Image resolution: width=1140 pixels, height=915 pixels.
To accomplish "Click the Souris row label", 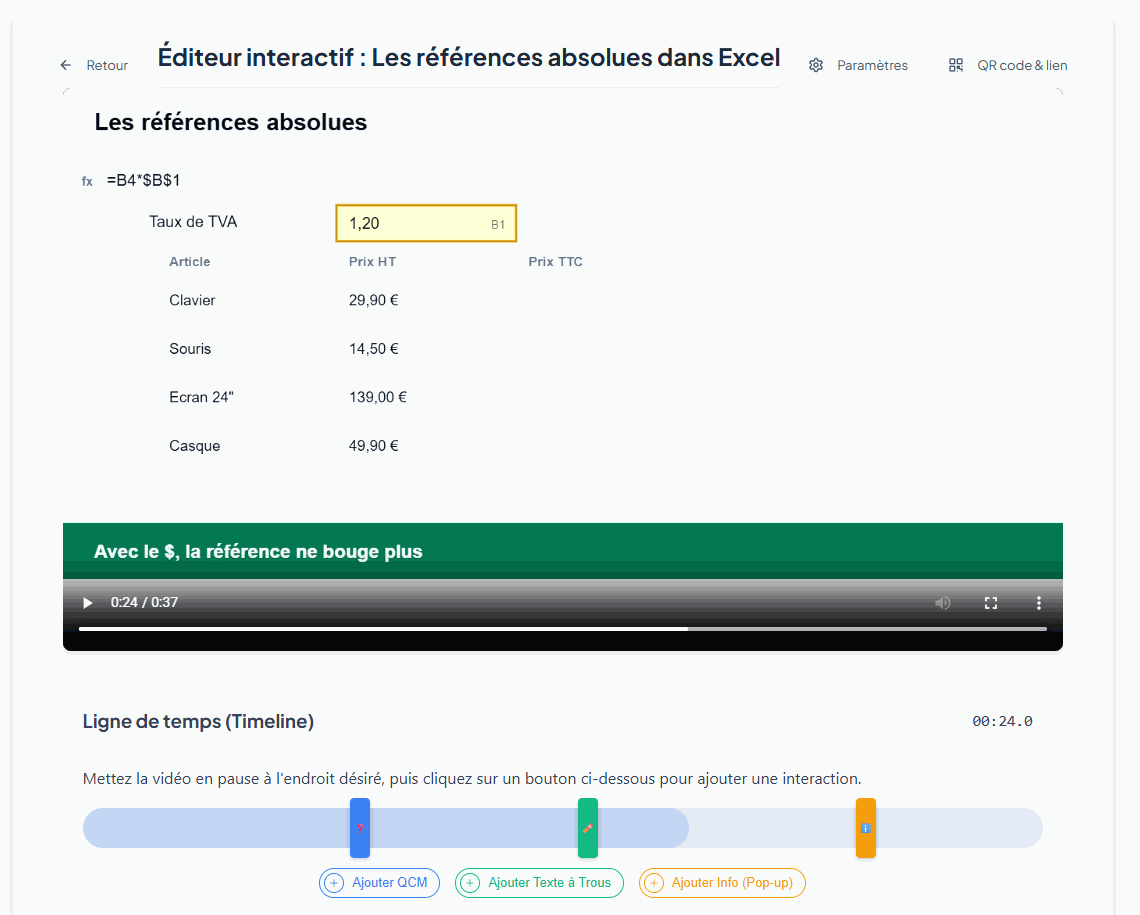I will [190, 349].
